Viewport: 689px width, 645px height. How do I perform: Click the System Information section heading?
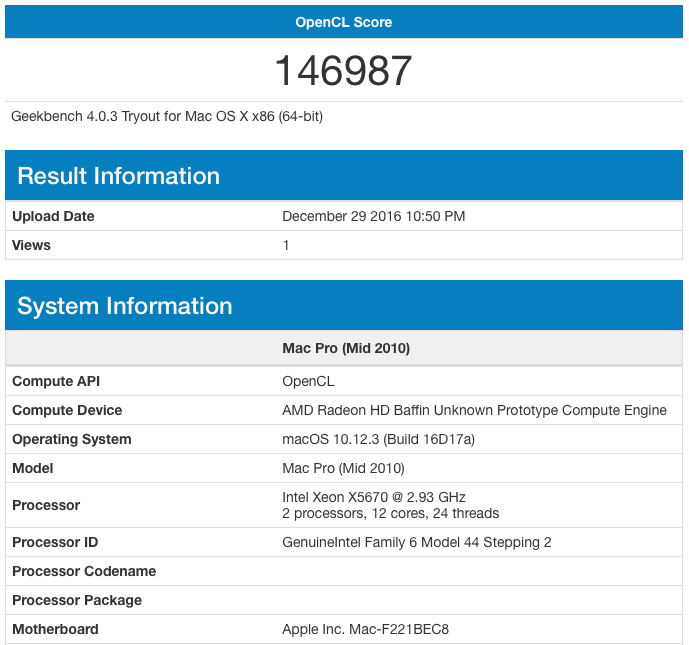tap(125, 306)
